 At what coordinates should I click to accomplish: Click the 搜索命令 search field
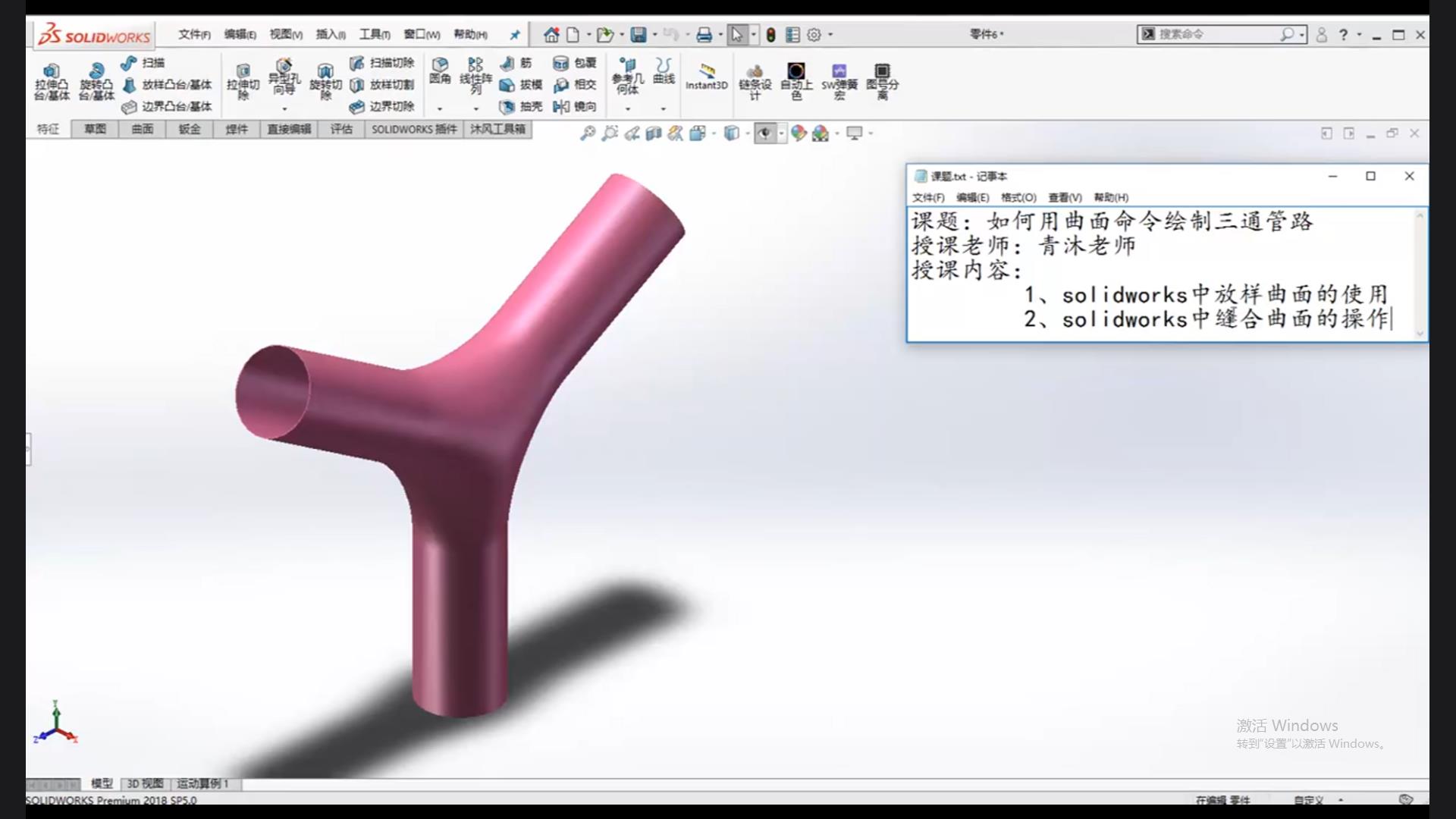1221,35
